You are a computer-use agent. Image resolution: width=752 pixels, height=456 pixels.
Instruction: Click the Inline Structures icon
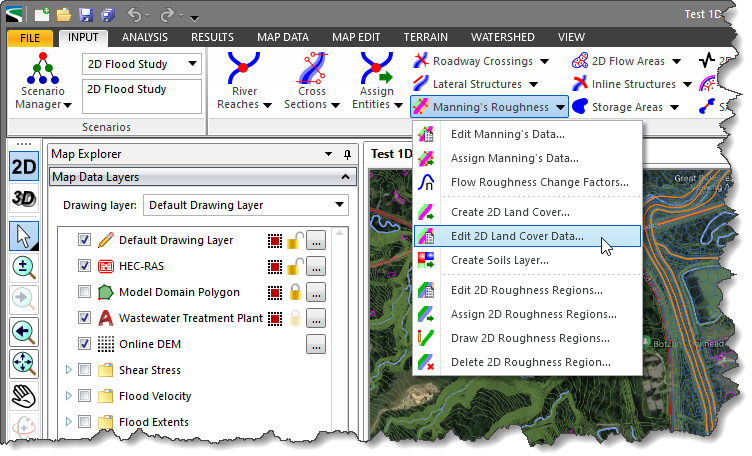tap(580, 83)
